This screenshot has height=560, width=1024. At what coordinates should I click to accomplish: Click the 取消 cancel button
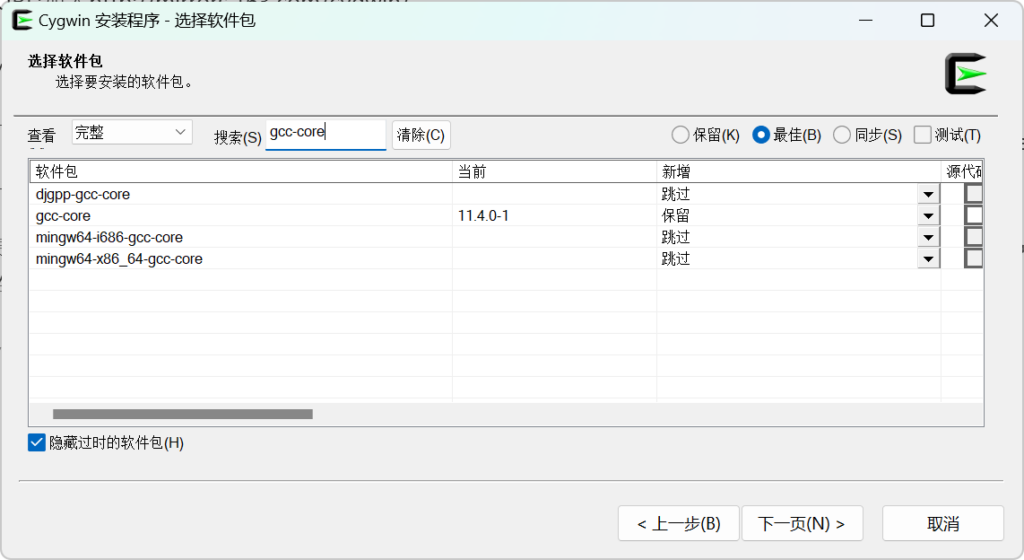tap(942, 523)
